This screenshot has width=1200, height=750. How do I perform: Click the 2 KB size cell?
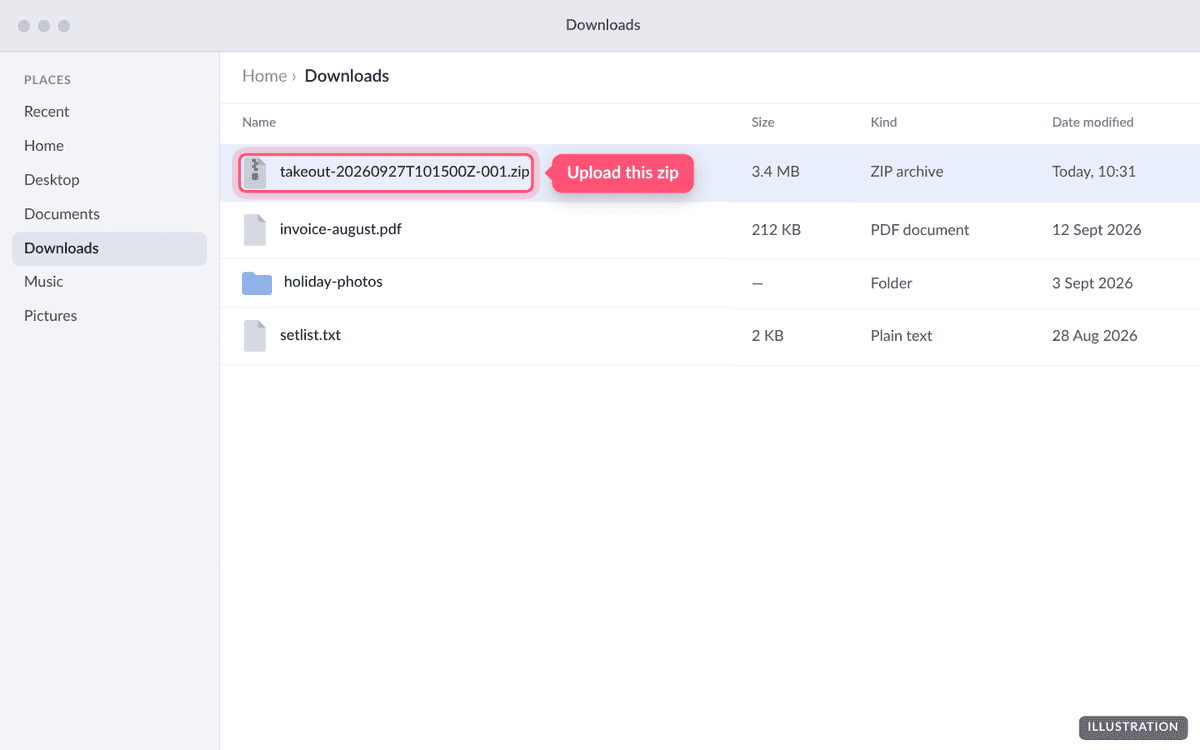767,336
